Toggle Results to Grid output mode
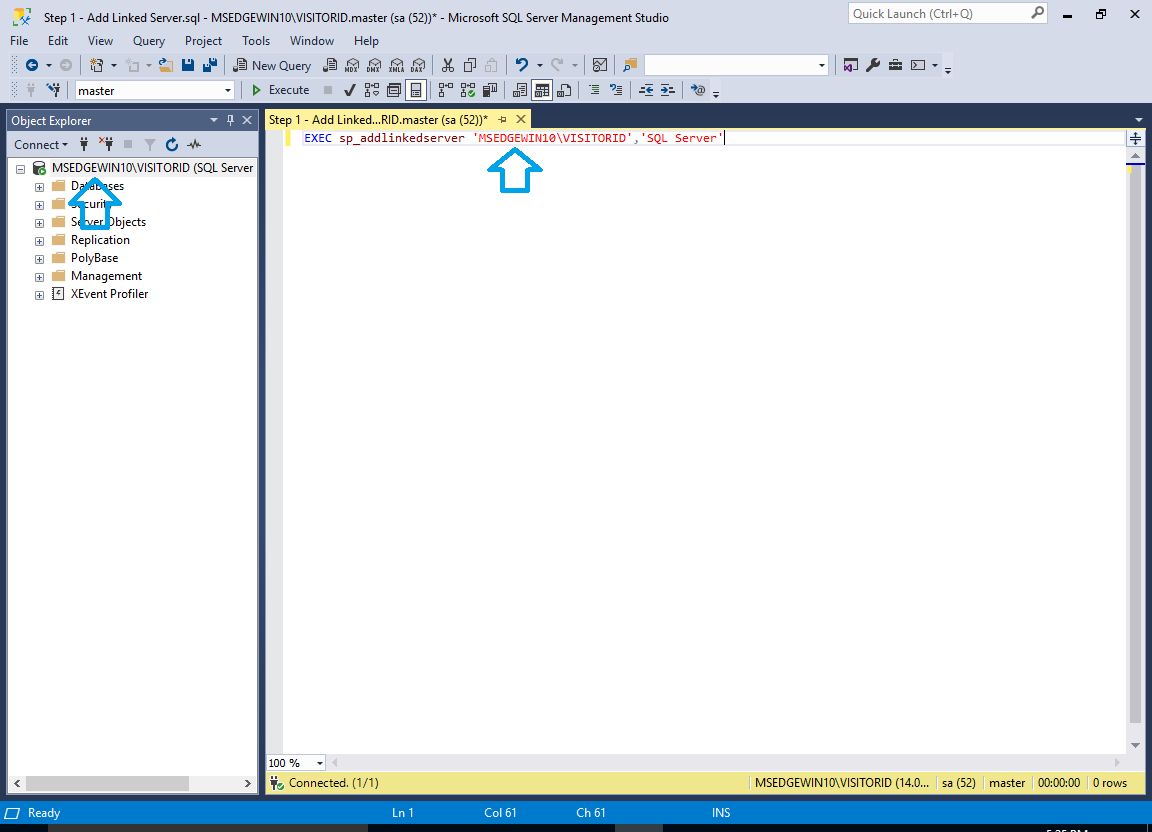Image resolution: width=1152 pixels, height=832 pixels. (541, 90)
